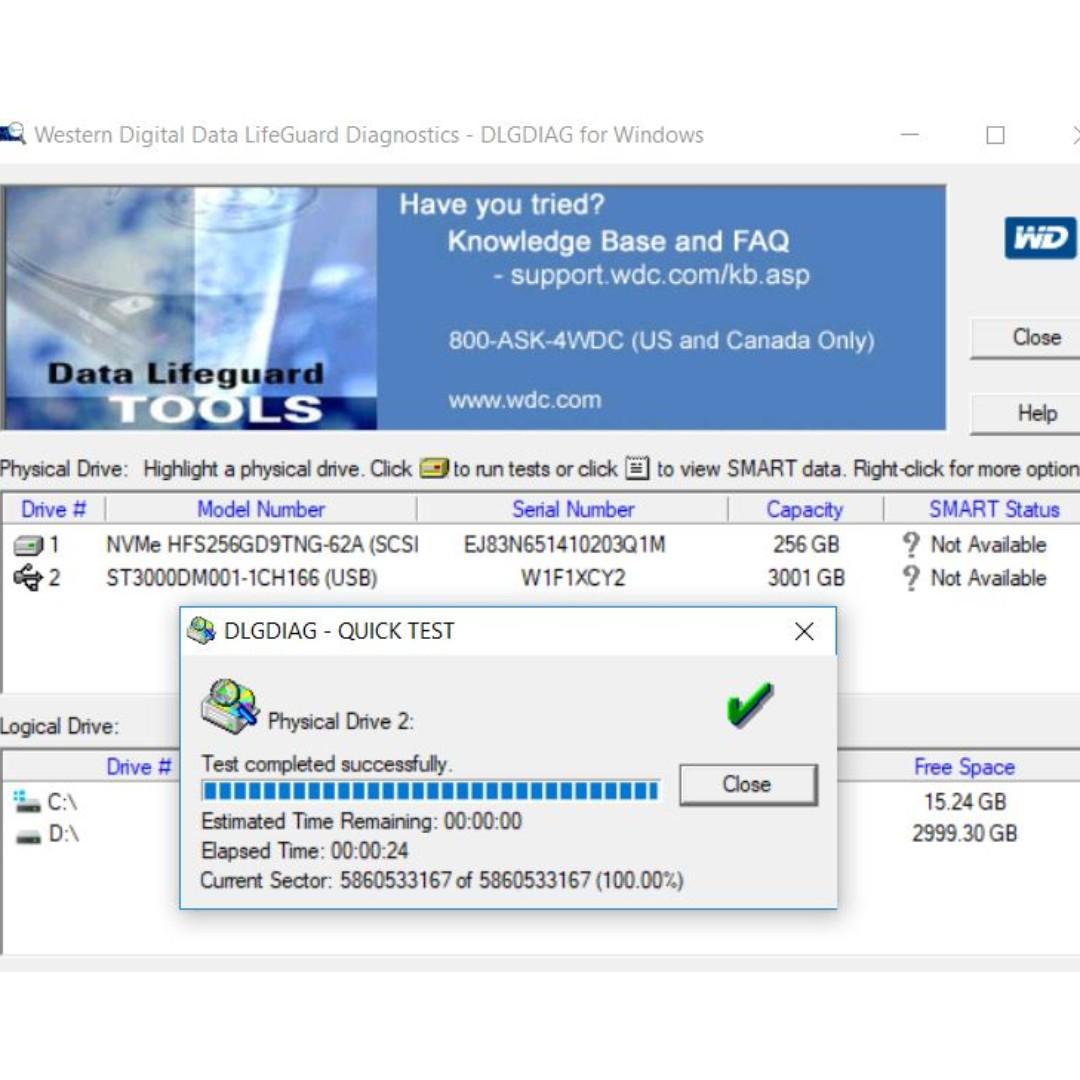Select model ST3000DM001-1CH166 (USB) row

click(242, 578)
